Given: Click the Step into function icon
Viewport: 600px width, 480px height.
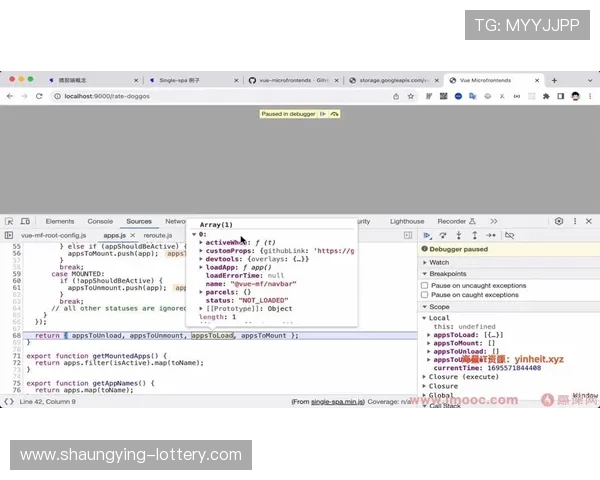Looking at the screenshot, I should pyautogui.click(x=459, y=235).
